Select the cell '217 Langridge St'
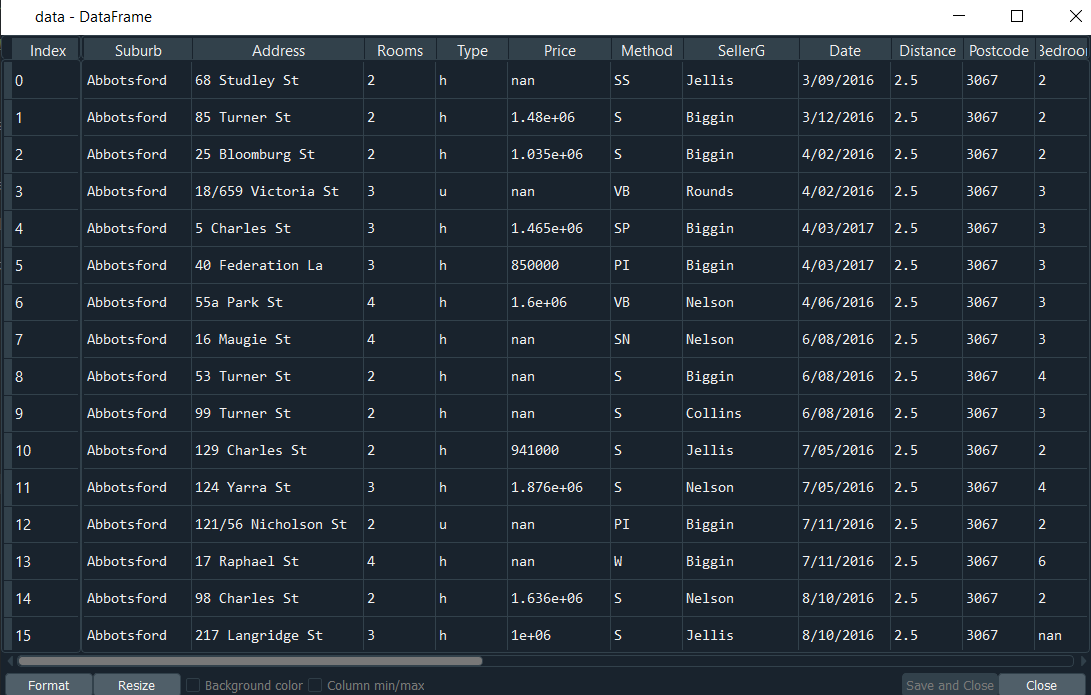 point(278,635)
